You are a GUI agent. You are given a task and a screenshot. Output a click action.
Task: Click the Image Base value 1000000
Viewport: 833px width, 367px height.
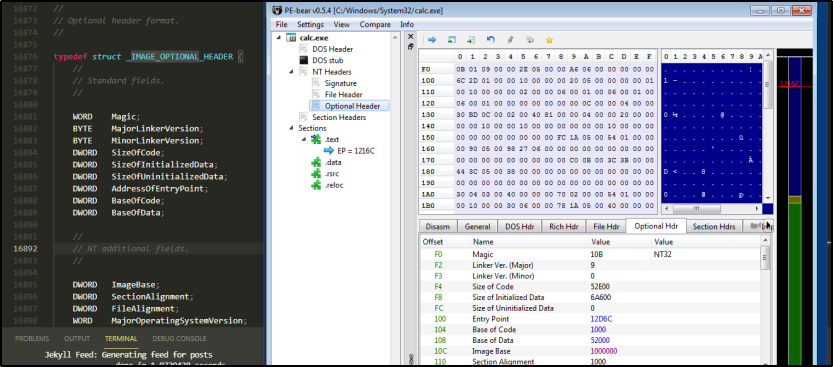tap(604, 351)
